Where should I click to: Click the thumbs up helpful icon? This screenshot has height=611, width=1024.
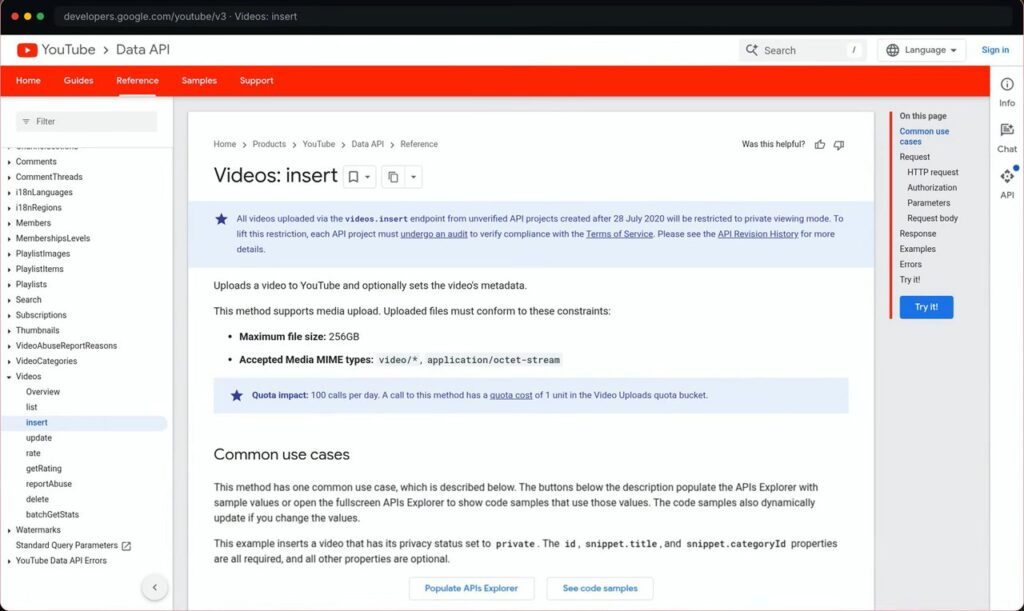[x=820, y=144]
